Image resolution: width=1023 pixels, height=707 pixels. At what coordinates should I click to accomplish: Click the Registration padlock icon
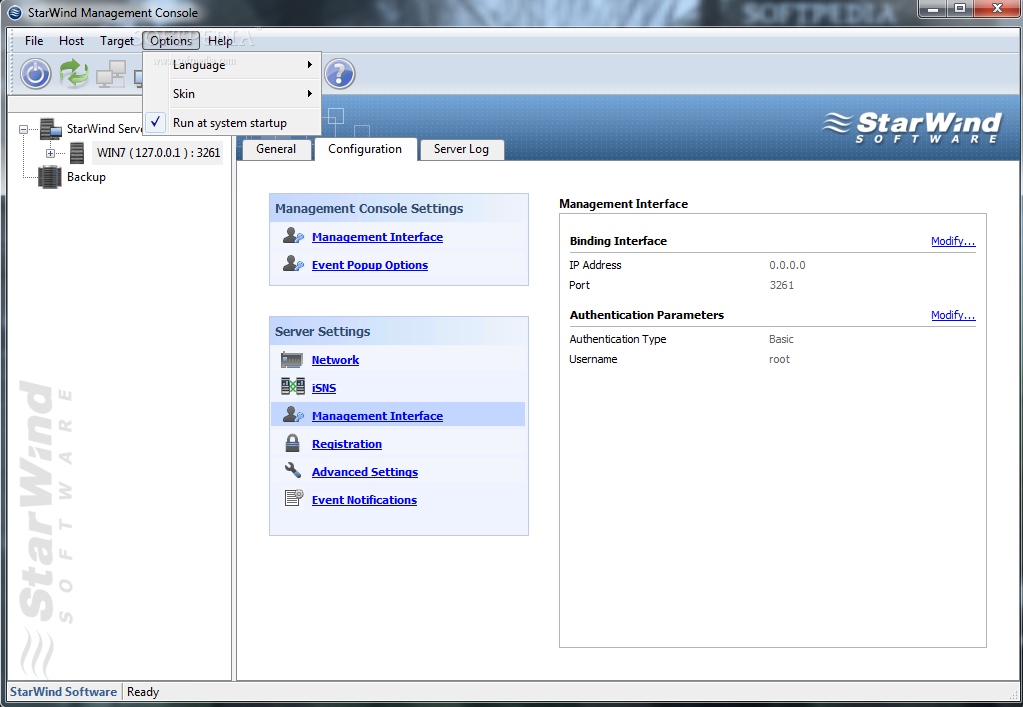tap(292, 443)
